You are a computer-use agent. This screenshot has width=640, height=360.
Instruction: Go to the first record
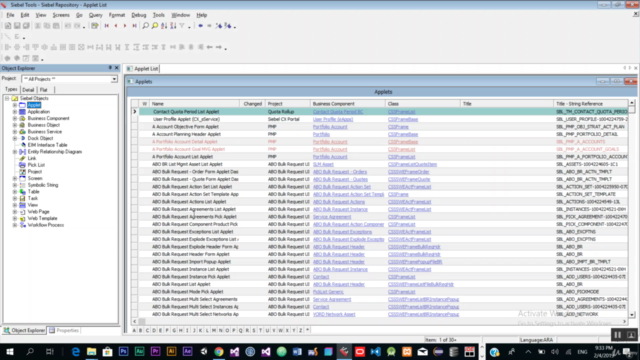tap(107, 26)
